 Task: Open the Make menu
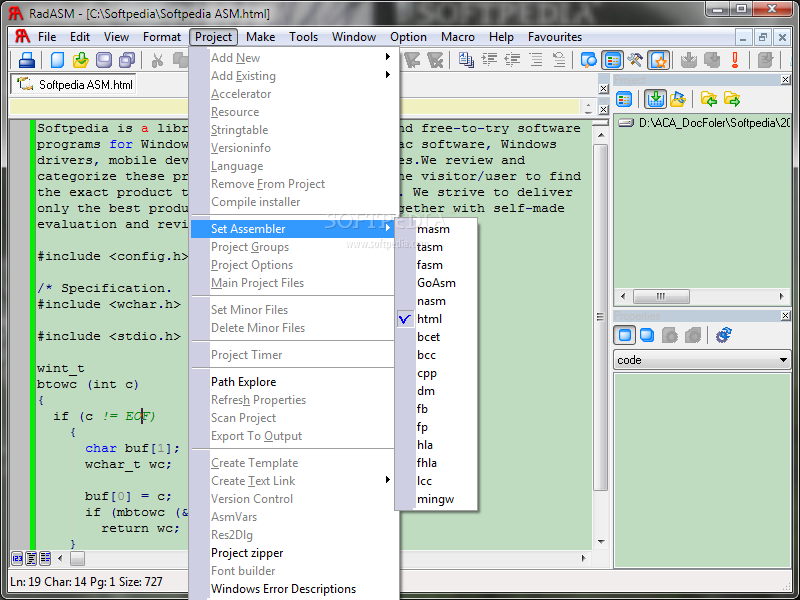260,37
